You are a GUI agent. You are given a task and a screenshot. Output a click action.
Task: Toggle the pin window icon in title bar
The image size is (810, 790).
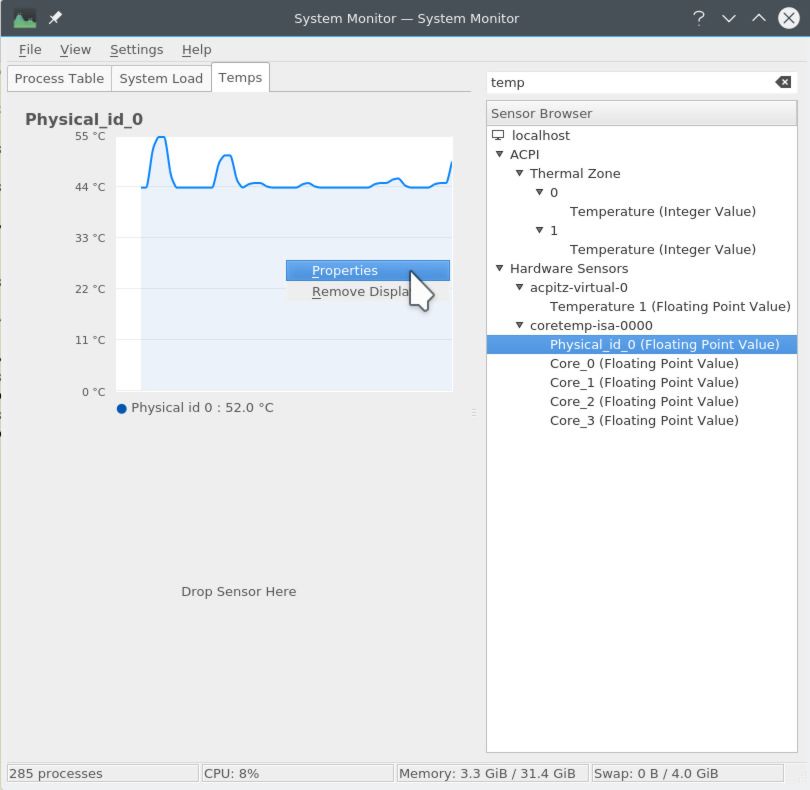[55, 18]
